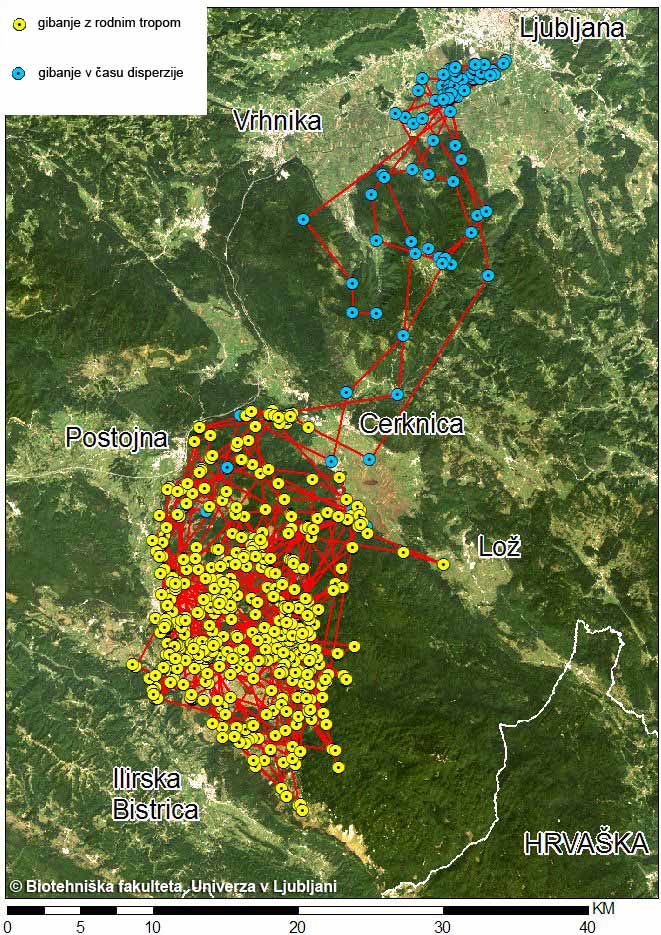The image size is (661, 935).
Task: Click the Lož town label
Action: pyautogui.click(x=499, y=546)
